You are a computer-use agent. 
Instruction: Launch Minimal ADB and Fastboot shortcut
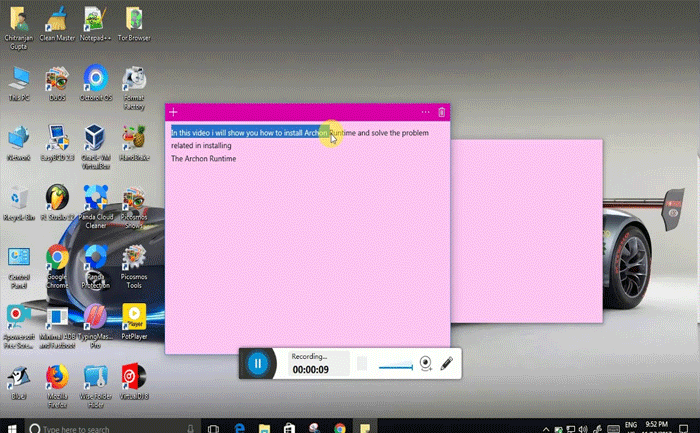coord(57,327)
